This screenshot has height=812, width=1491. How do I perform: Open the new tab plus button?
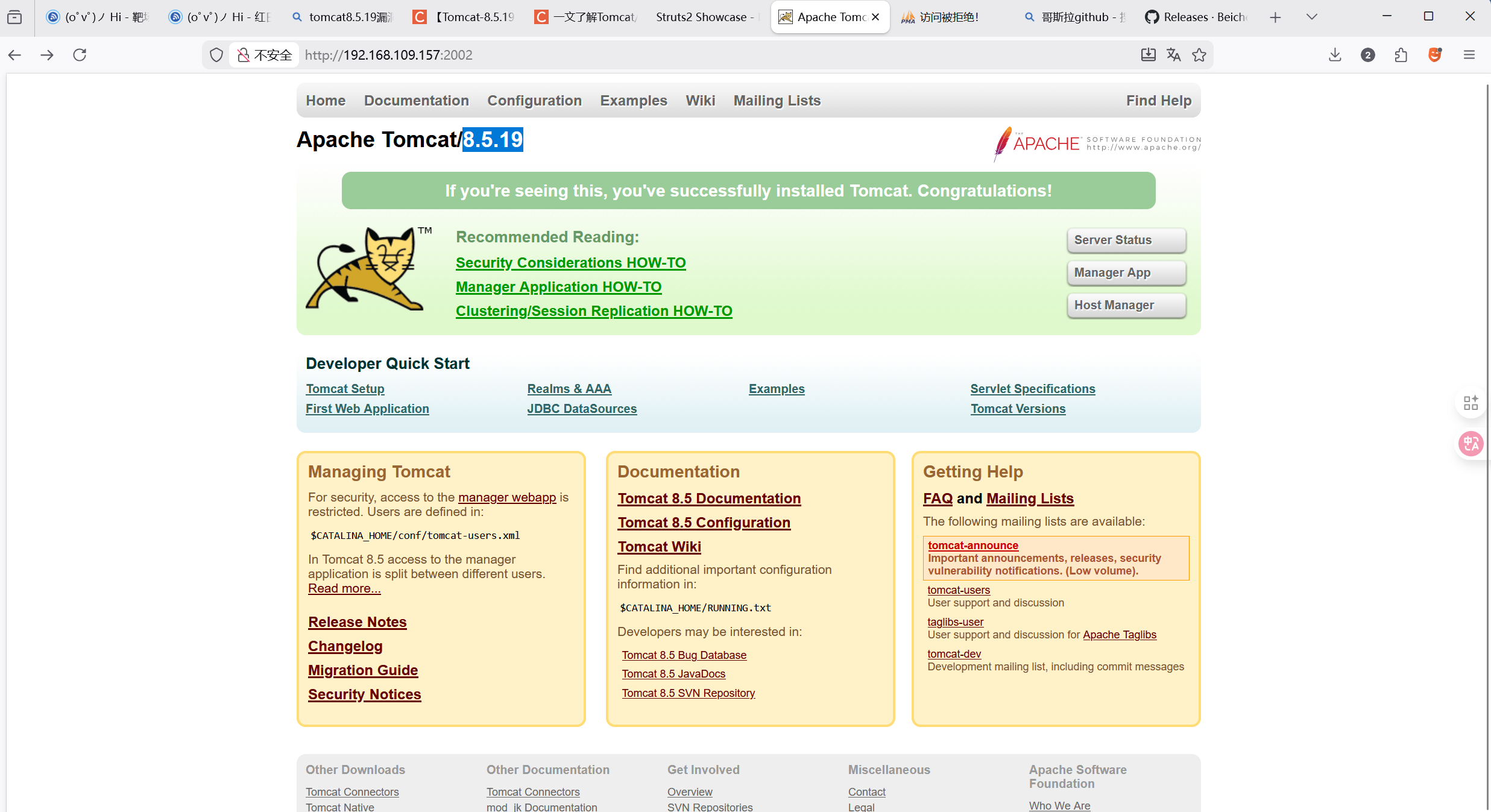click(x=1275, y=17)
